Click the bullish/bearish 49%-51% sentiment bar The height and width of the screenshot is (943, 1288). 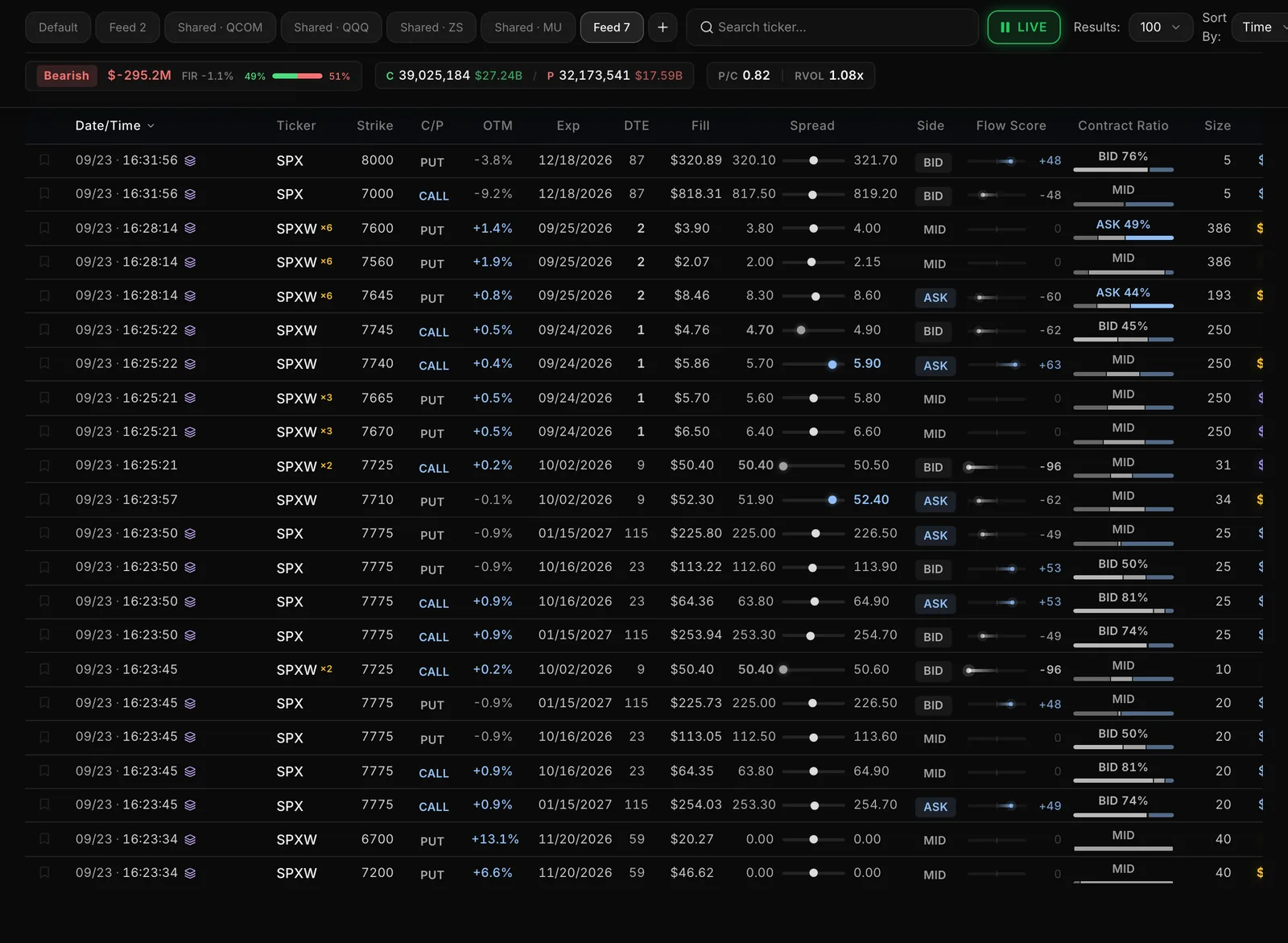(297, 76)
